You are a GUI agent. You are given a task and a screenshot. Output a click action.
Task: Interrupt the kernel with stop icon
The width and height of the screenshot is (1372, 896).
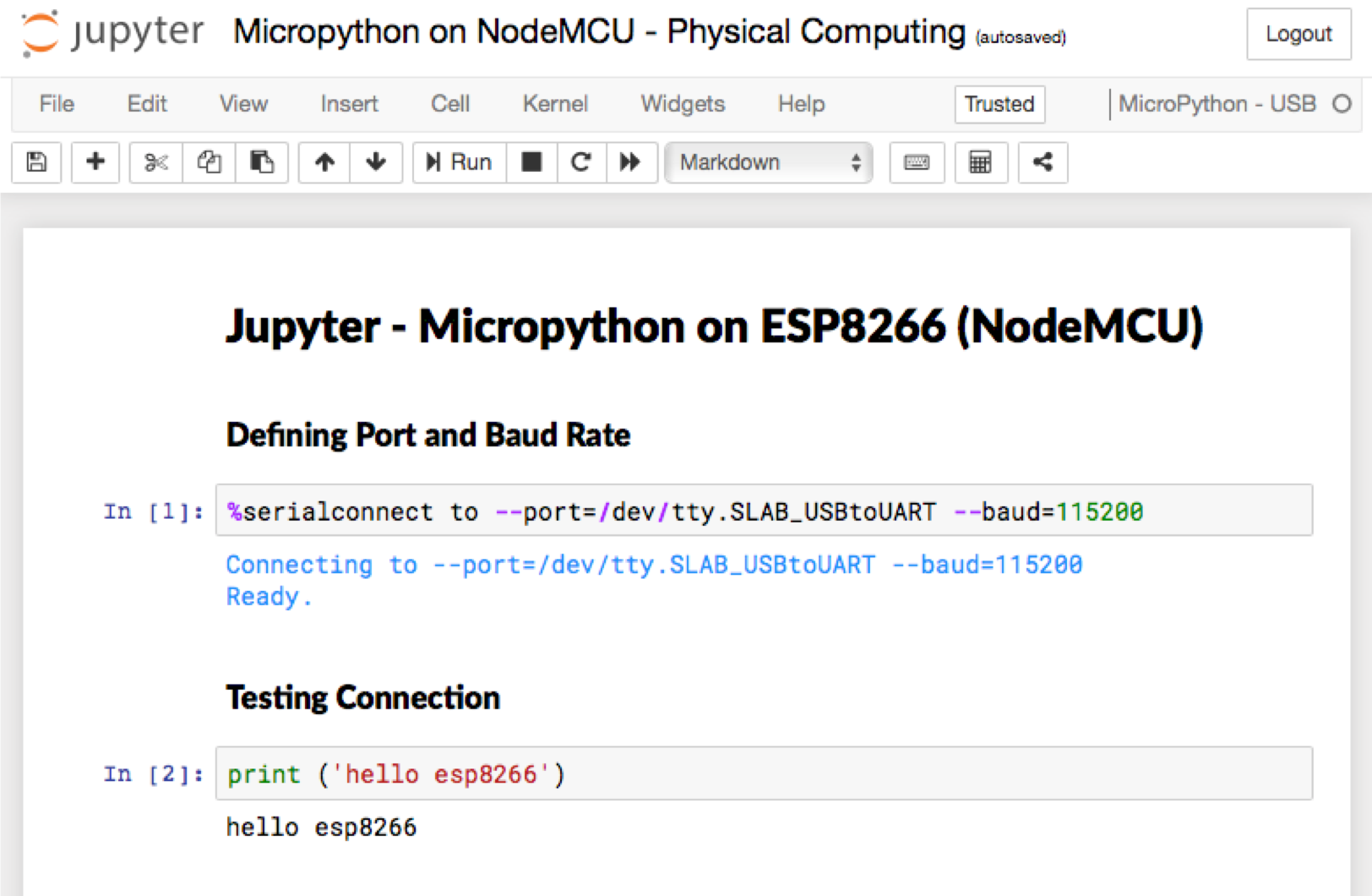pos(531,162)
